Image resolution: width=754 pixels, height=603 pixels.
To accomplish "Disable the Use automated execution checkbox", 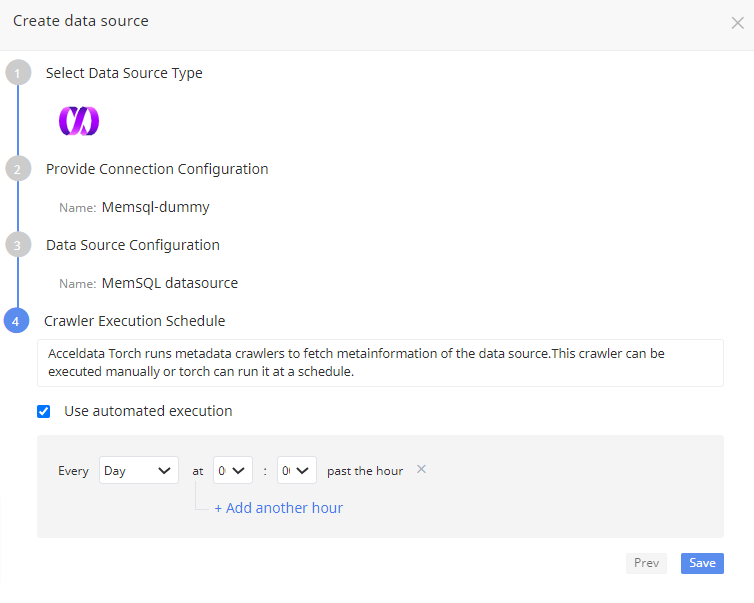I will (x=44, y=411).
